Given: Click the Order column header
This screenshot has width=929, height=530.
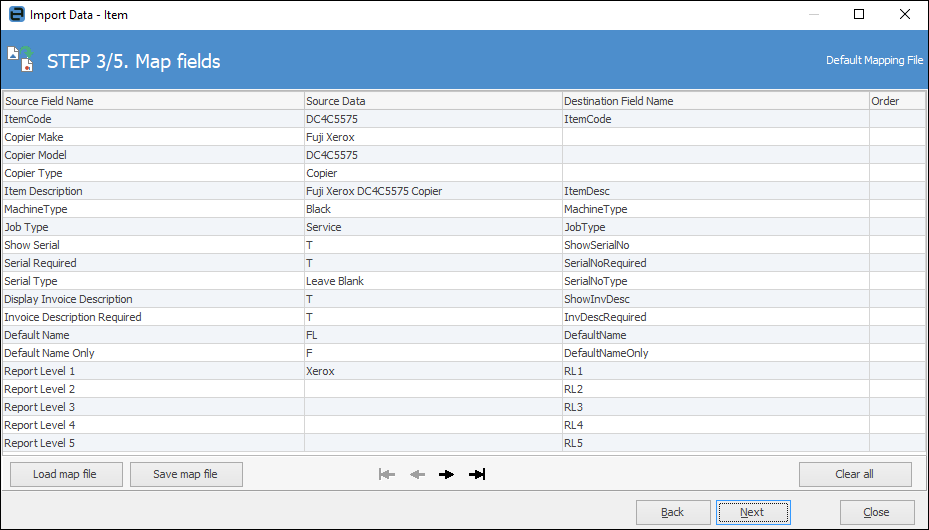Looking at the screenshot, I should pyautogui.click(x=897, y=101).
